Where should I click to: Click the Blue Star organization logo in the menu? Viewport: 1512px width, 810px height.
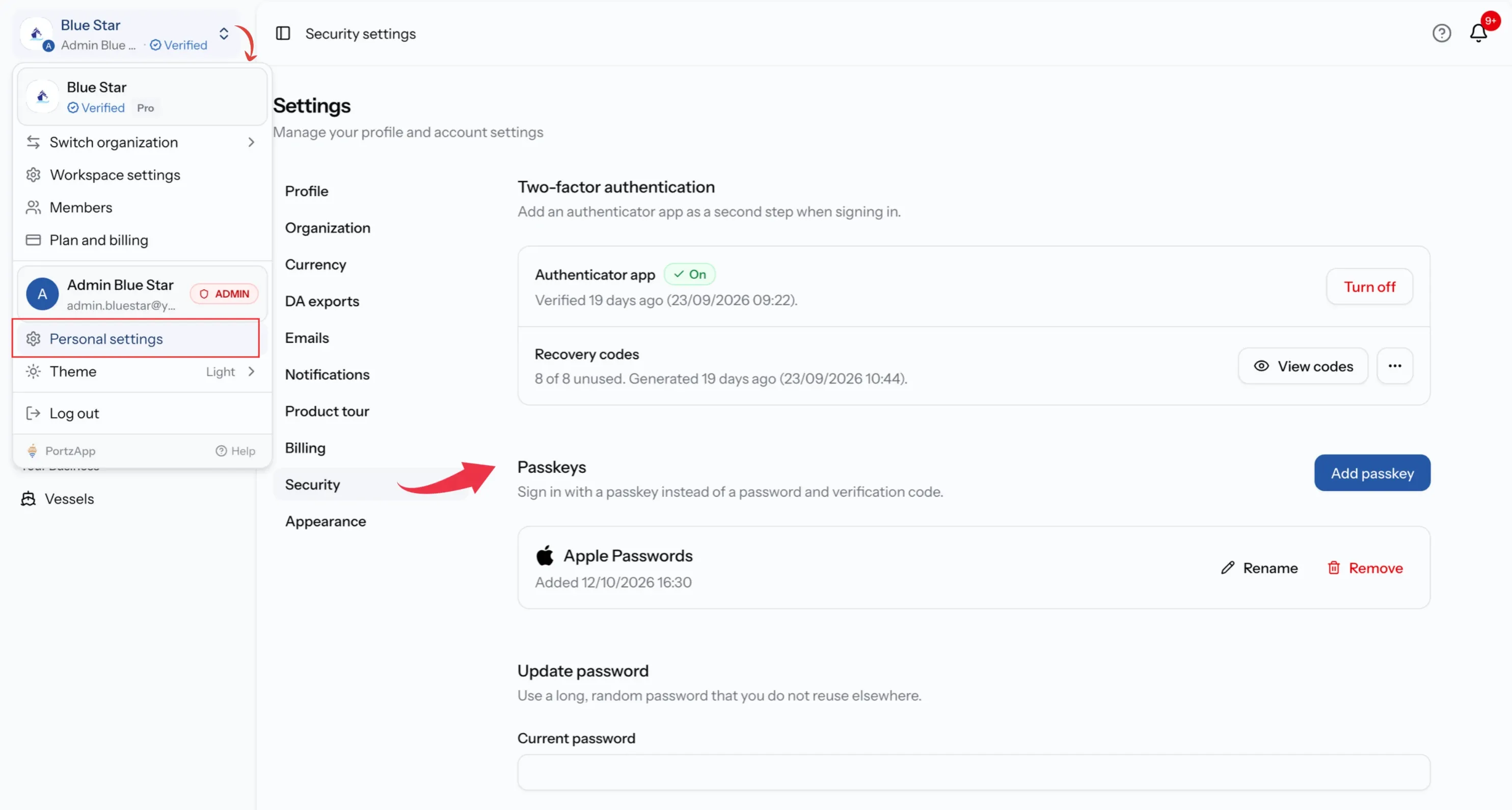coord(42,96)
